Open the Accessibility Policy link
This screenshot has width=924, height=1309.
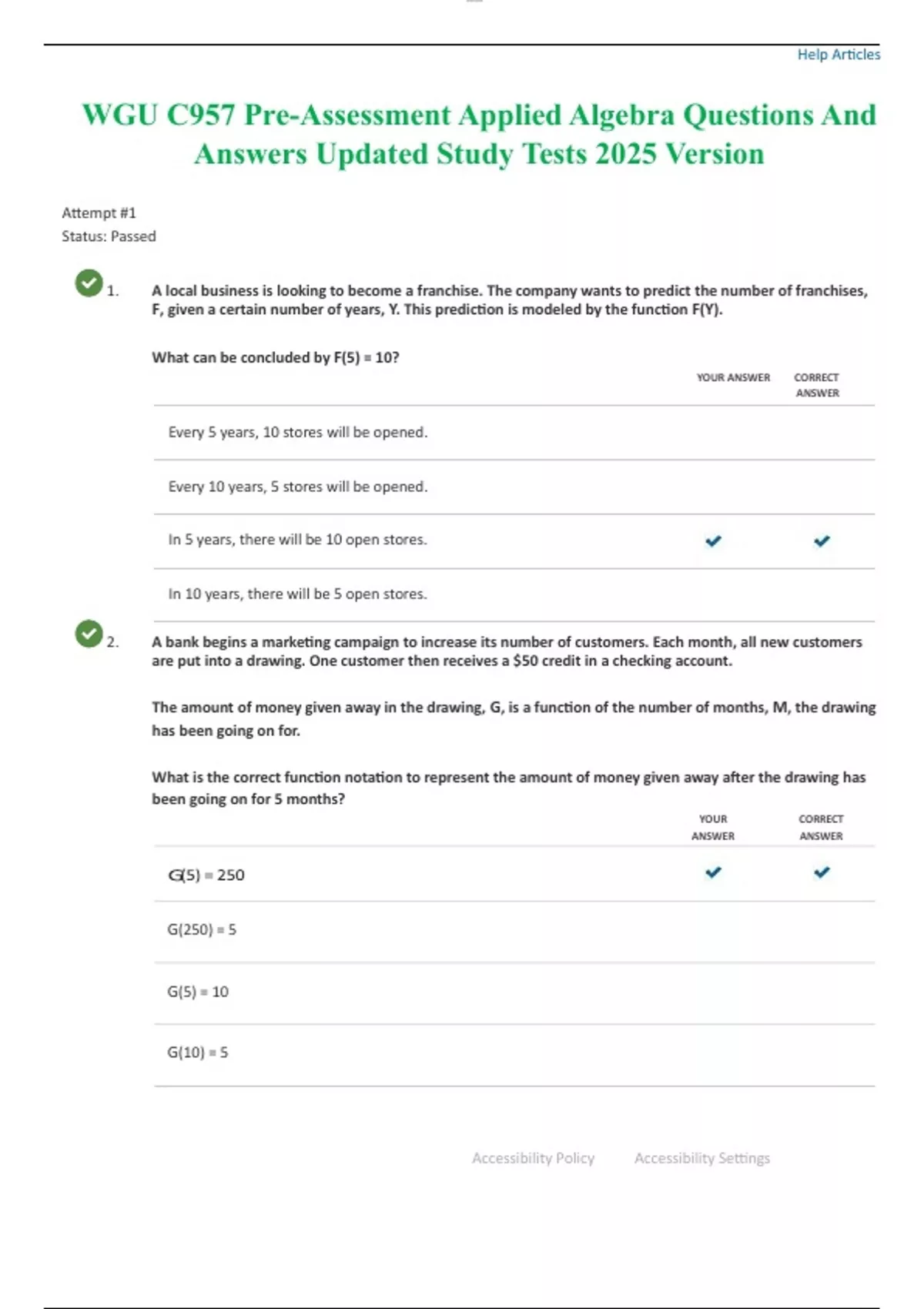click(x=533, y=1158)
